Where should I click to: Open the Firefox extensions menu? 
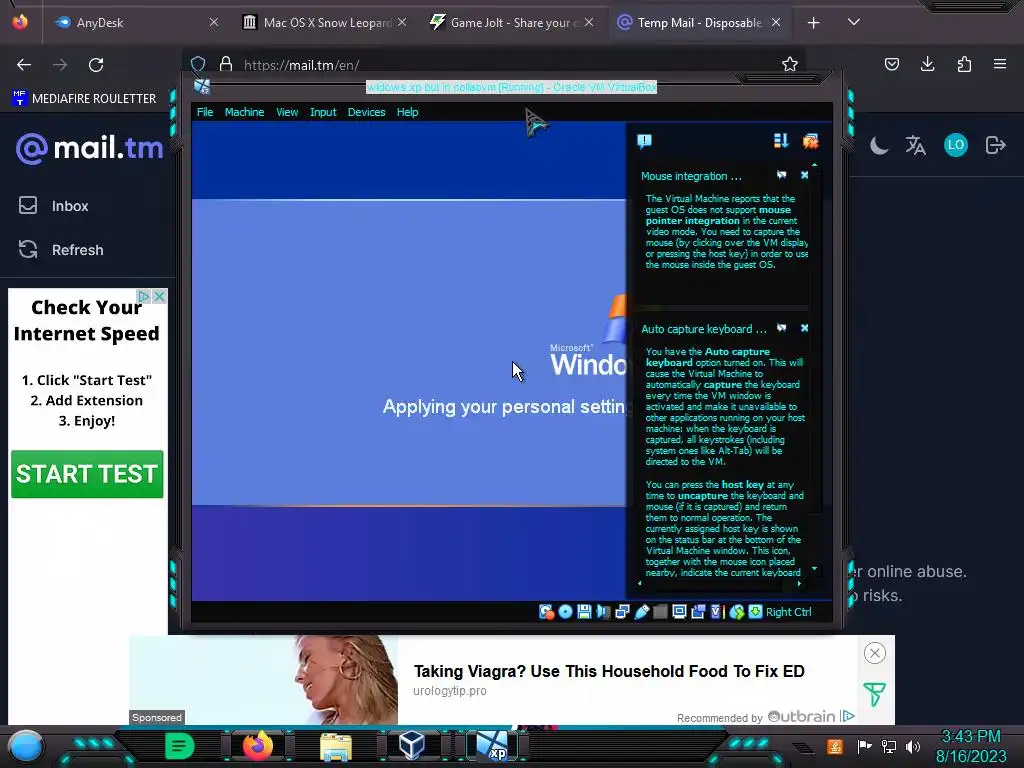pos(964,64)
